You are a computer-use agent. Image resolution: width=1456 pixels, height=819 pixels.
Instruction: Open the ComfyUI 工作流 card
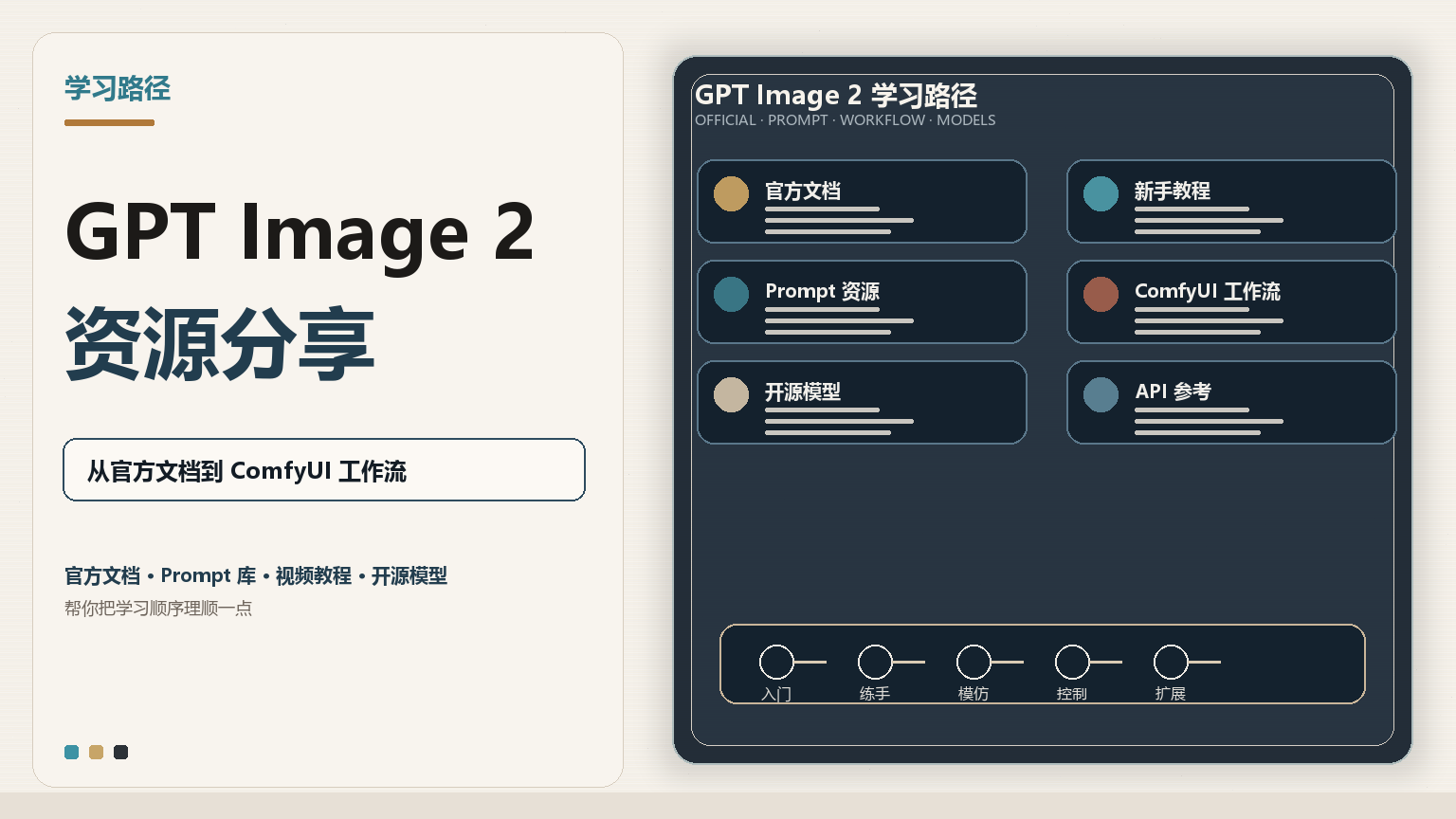coord(1231,301)
